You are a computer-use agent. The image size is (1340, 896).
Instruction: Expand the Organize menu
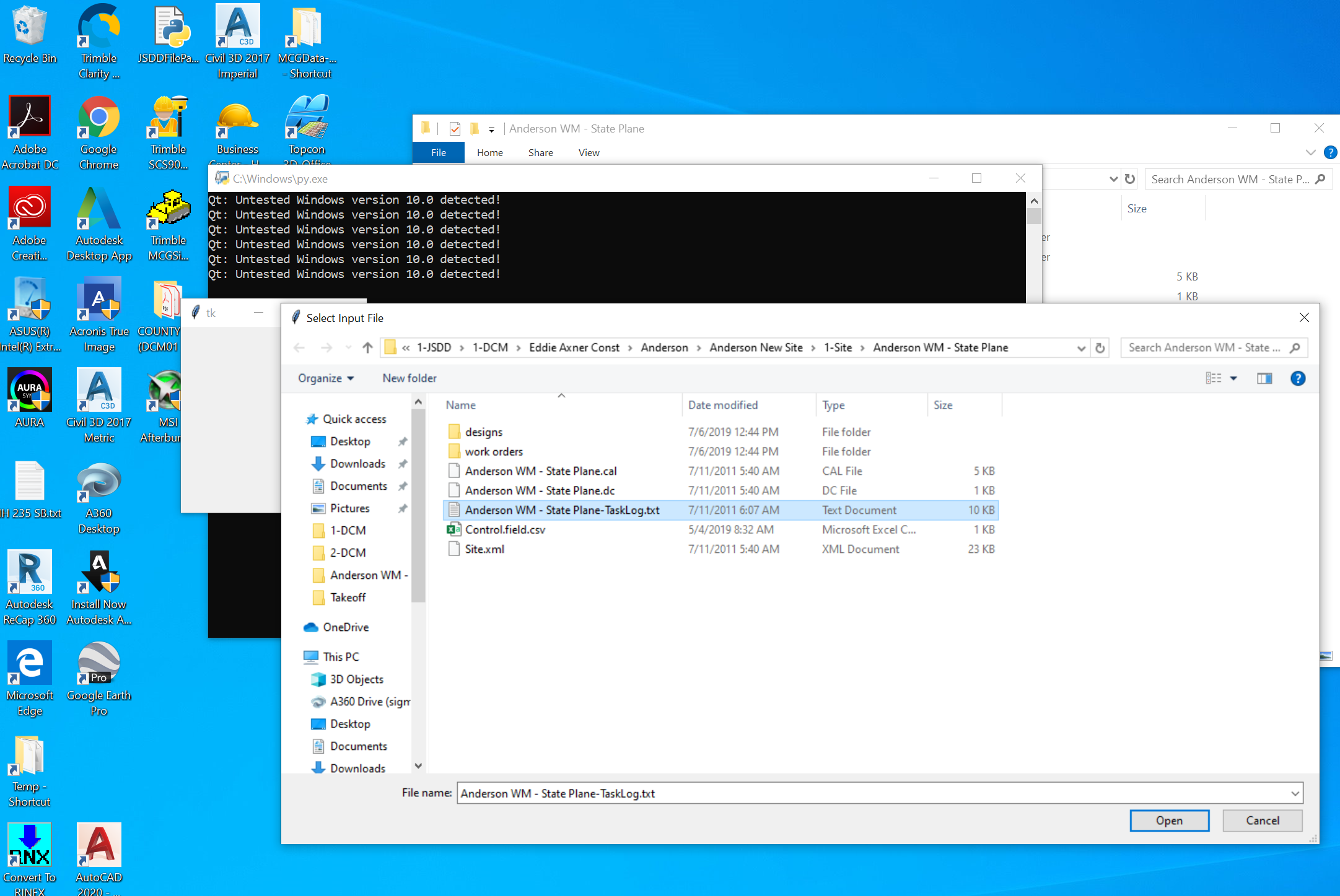click(x=325, y=378)
